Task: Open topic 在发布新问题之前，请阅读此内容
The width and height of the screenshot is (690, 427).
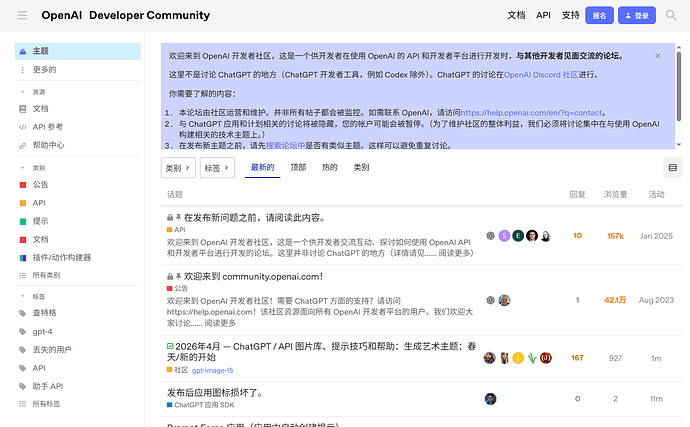Action: click(254, 218)
